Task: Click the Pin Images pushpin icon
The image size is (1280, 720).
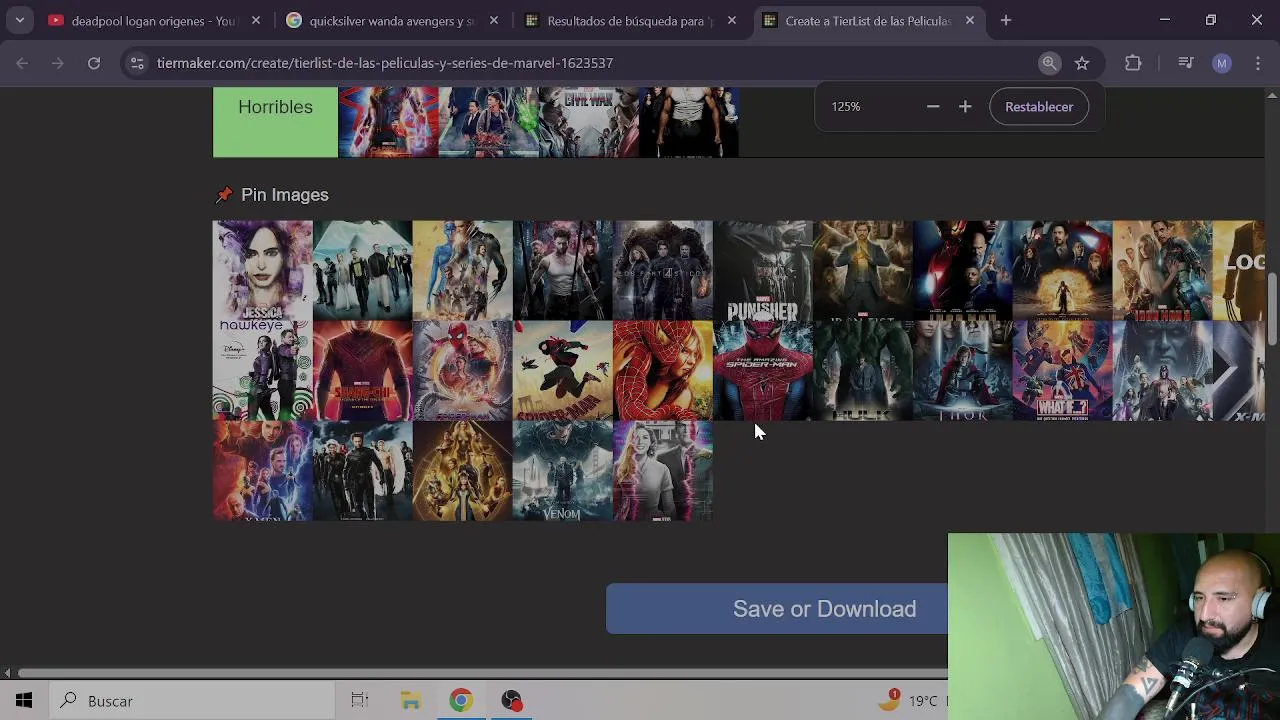Action: [224, 195]
